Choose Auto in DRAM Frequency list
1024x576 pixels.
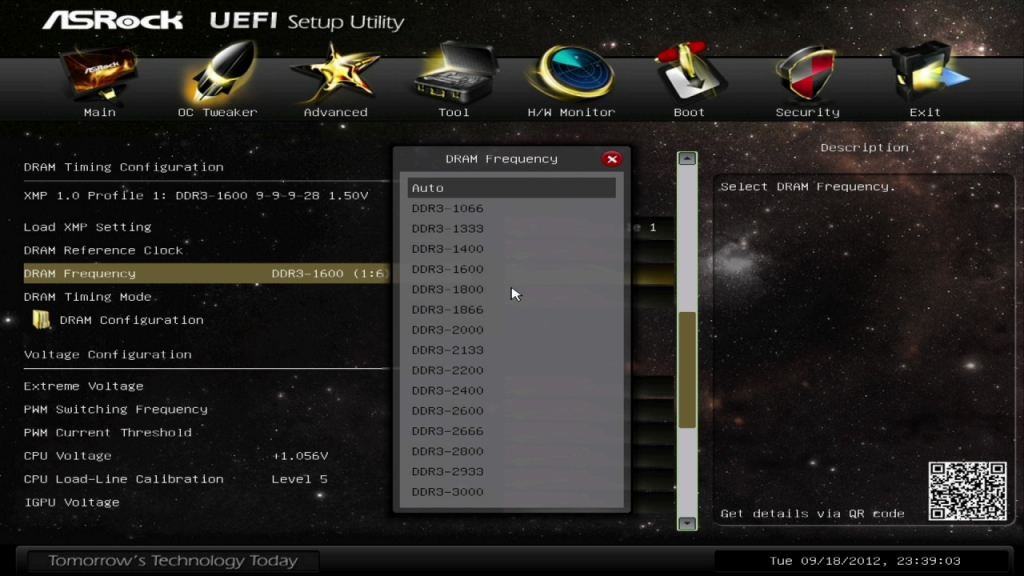[511, 188]
